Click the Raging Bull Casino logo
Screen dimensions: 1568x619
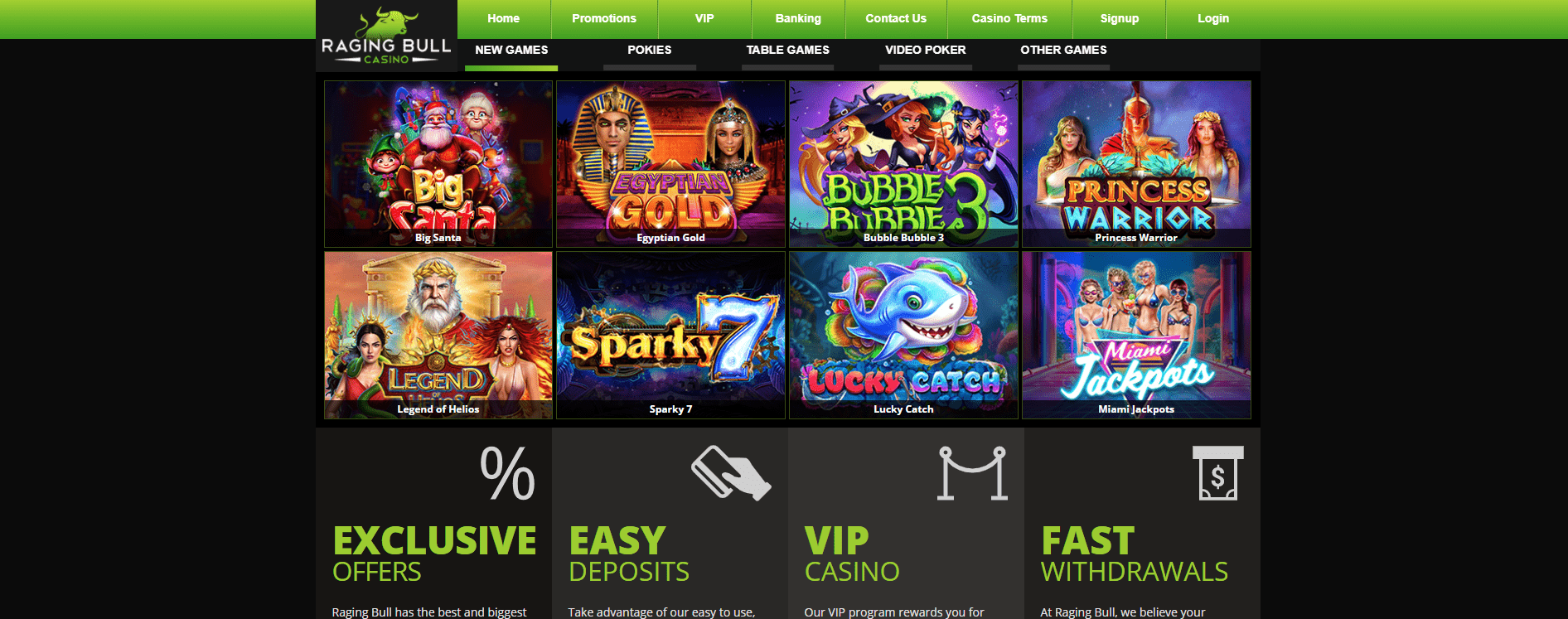coord(386,36)
